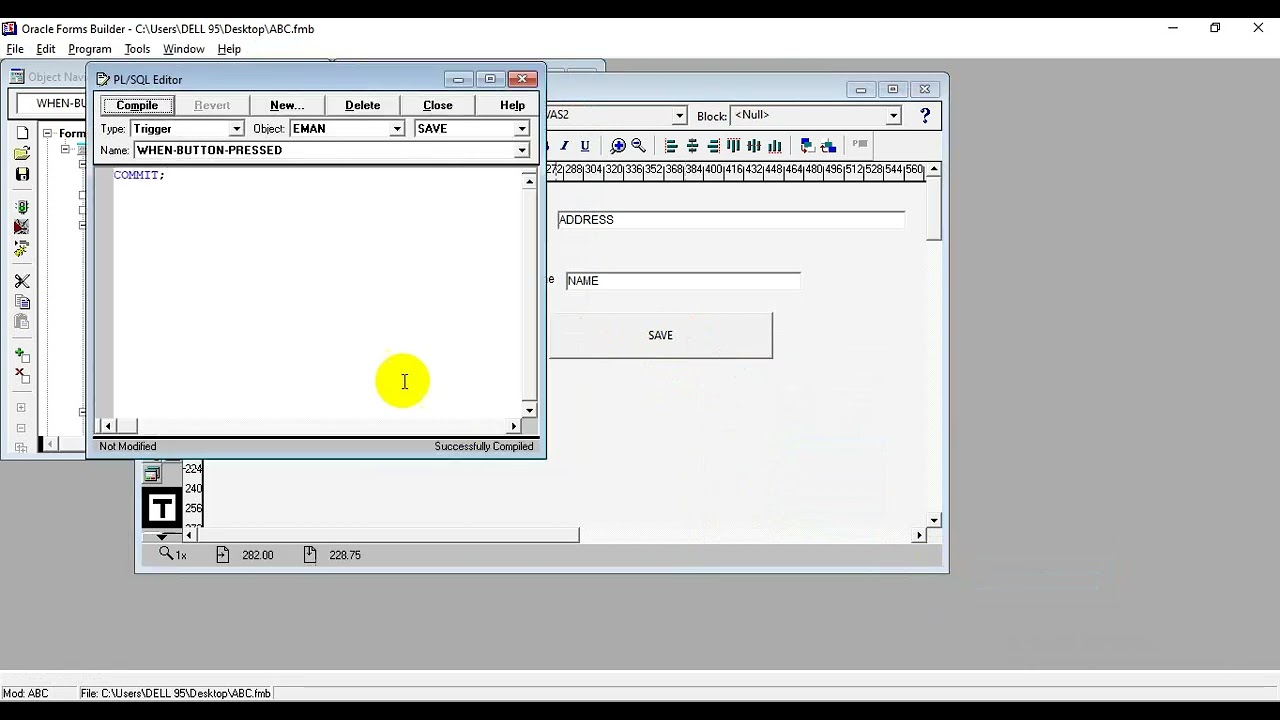The width and height of the screenshot is (1280, 720).
Task: Open the item dropdown showing SAVE
Action: click(x=522, y=129)
